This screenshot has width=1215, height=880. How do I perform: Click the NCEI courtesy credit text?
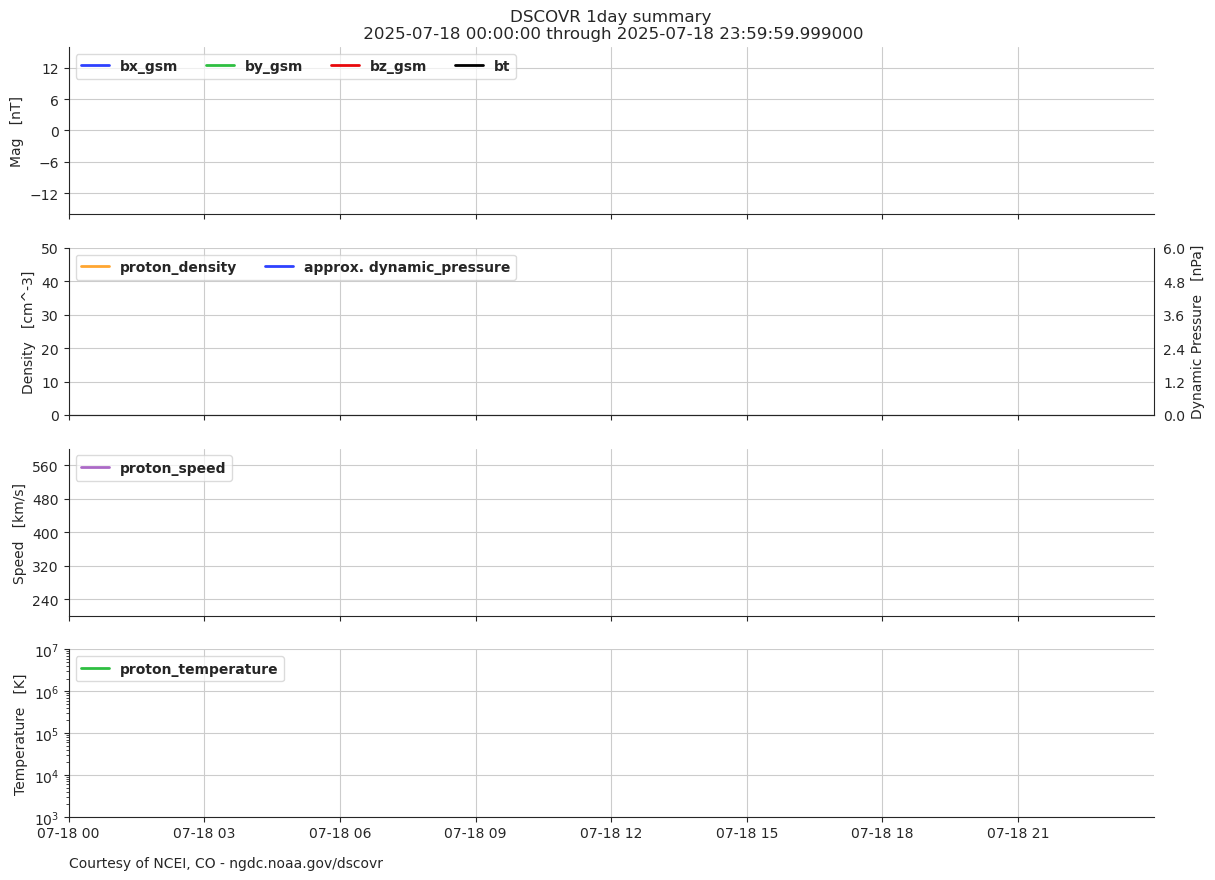coord(226,864)
